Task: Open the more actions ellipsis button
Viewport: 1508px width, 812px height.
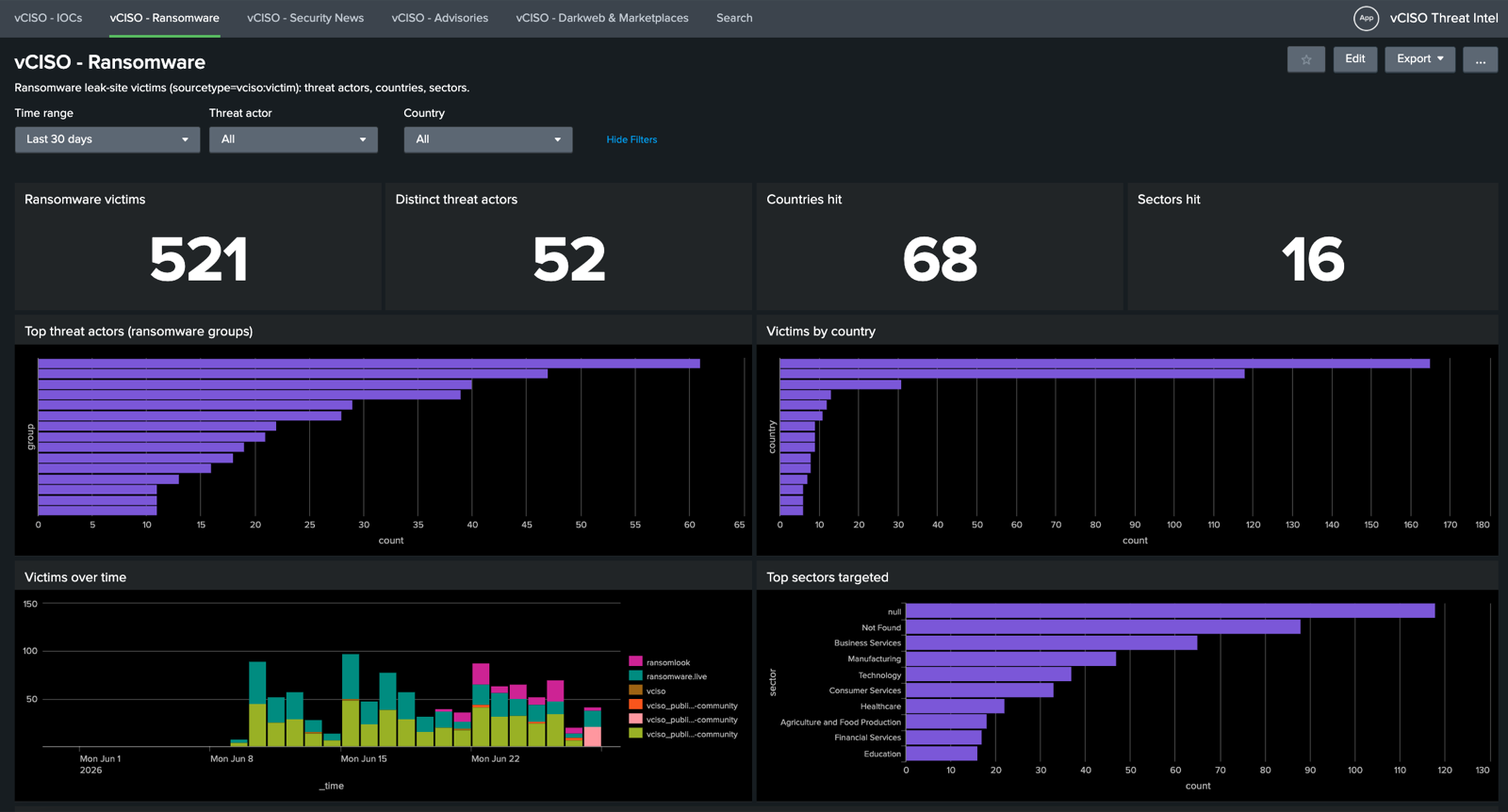Action: click(x=1481, y=59)
